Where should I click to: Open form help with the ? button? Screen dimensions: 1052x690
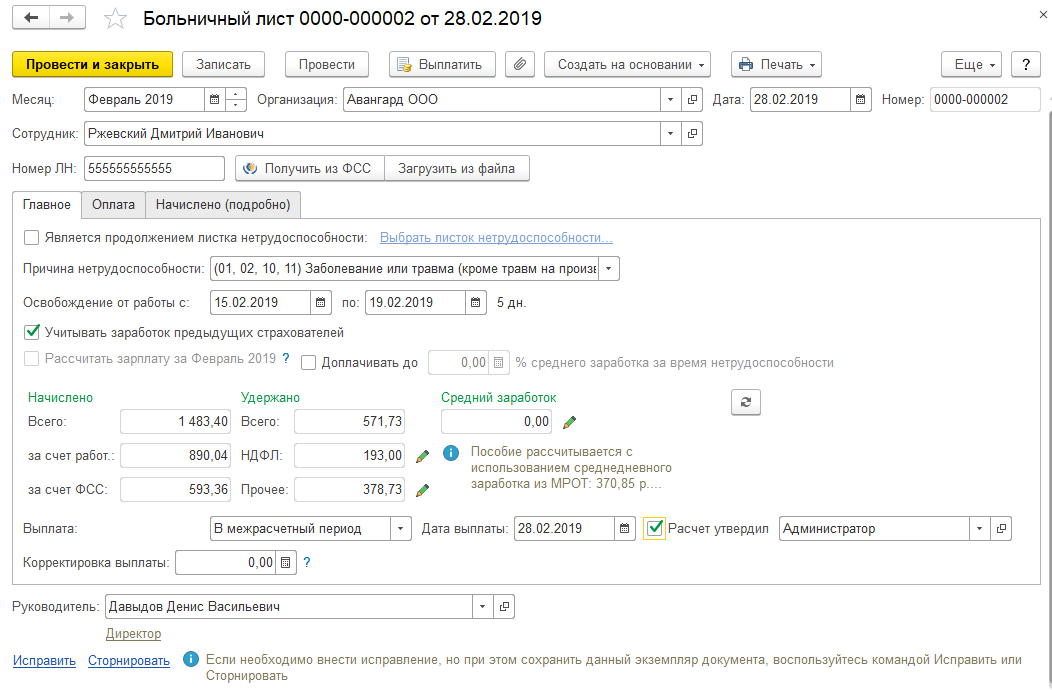pyautogui.click(x=1026, y=64)
